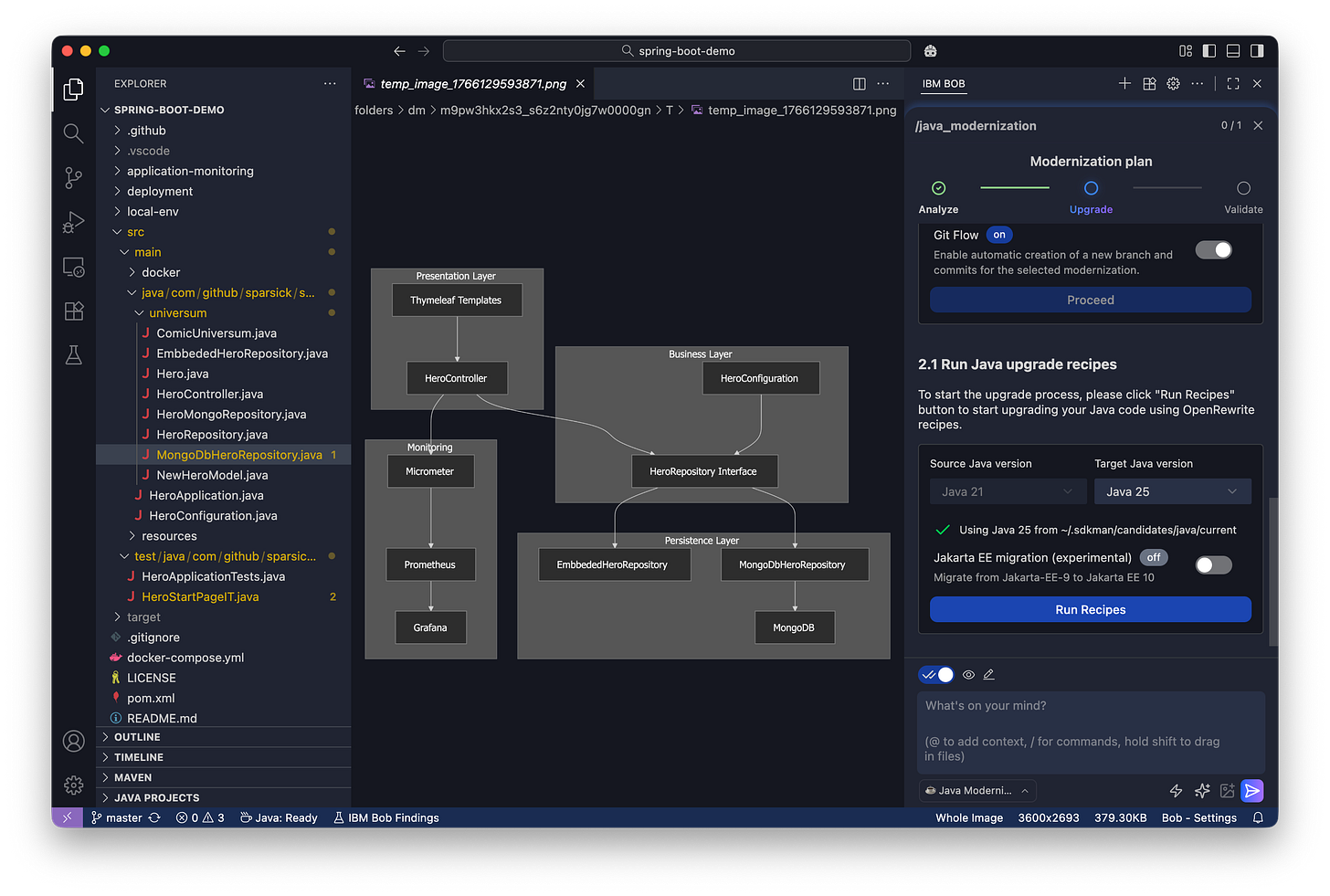The width and height of the screenshot is (1330, 896).
Task: Open the Target Java version dropdown
Action: (1173, 491)
